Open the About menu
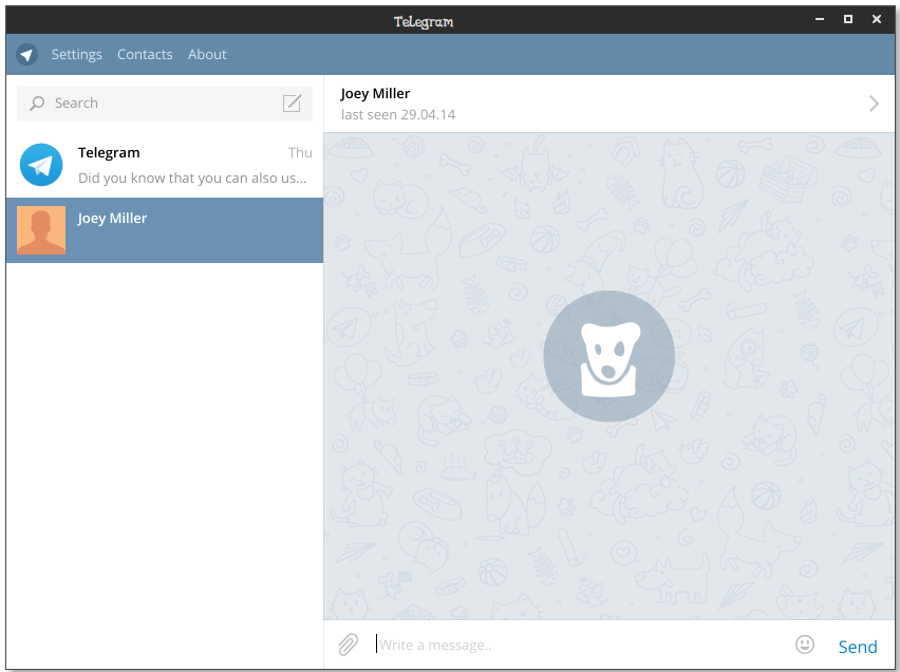 [x=207, y=55]
